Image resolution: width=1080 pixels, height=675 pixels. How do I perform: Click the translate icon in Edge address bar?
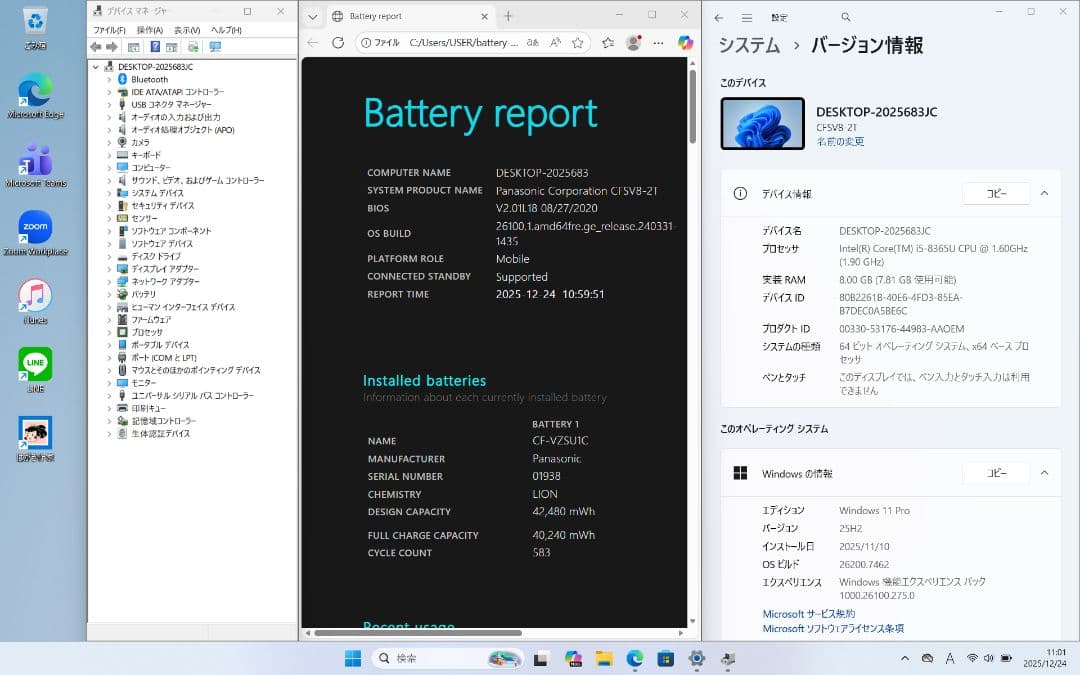click(x=532, y=43)
